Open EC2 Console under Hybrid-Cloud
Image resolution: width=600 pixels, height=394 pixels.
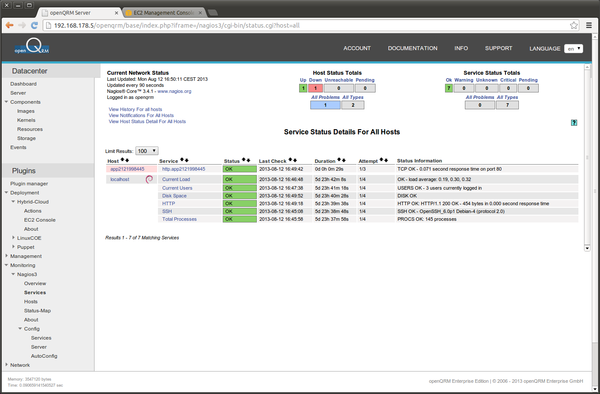click(40, 220)
